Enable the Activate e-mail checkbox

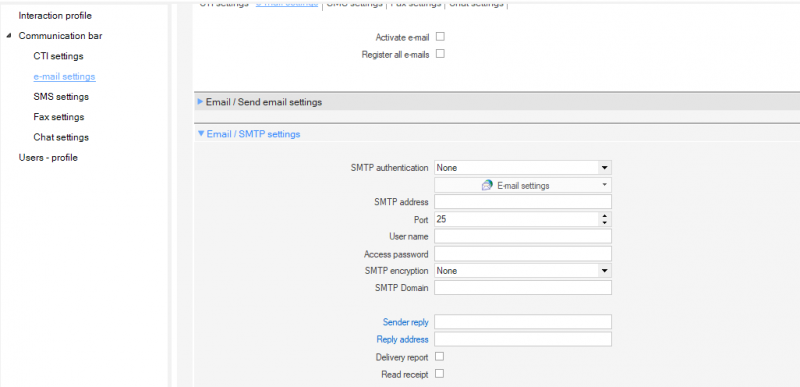[440, 37]
